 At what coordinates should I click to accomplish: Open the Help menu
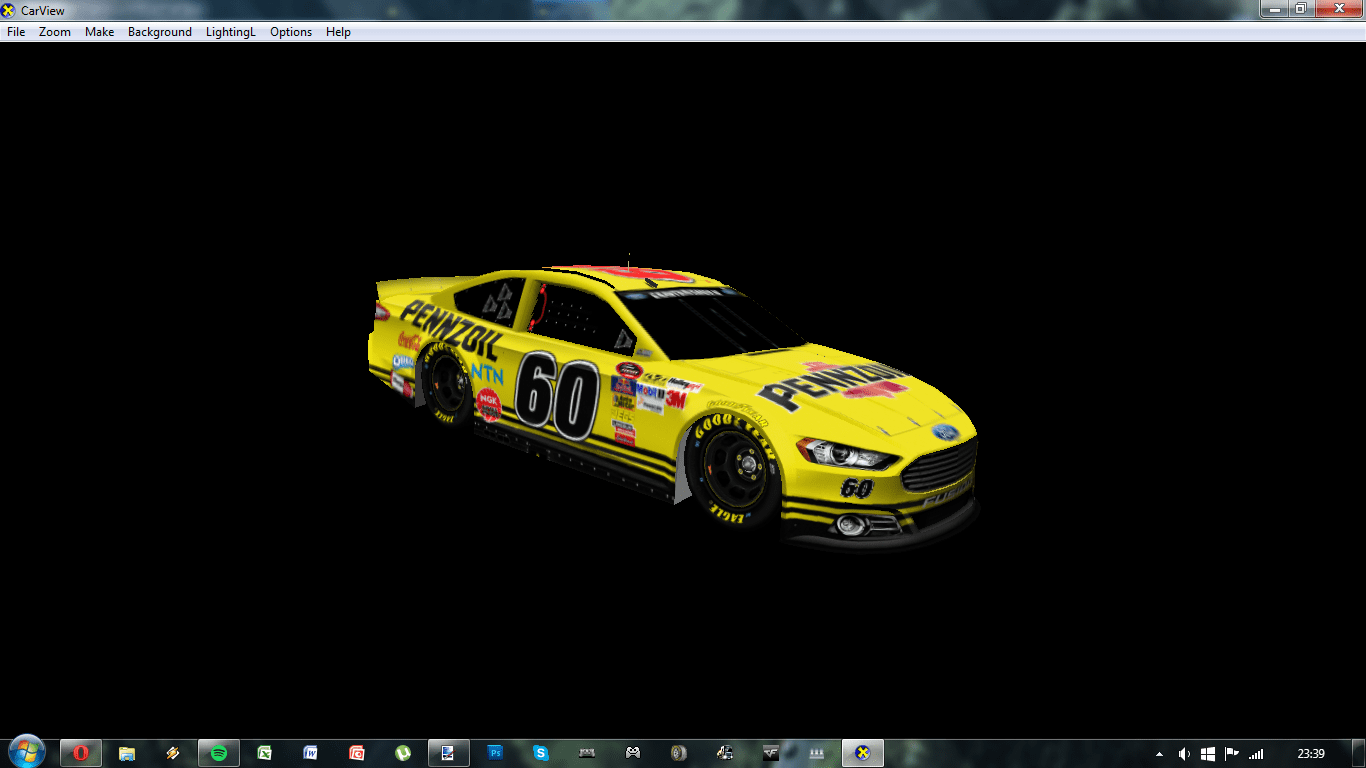[x=338, y=32]
